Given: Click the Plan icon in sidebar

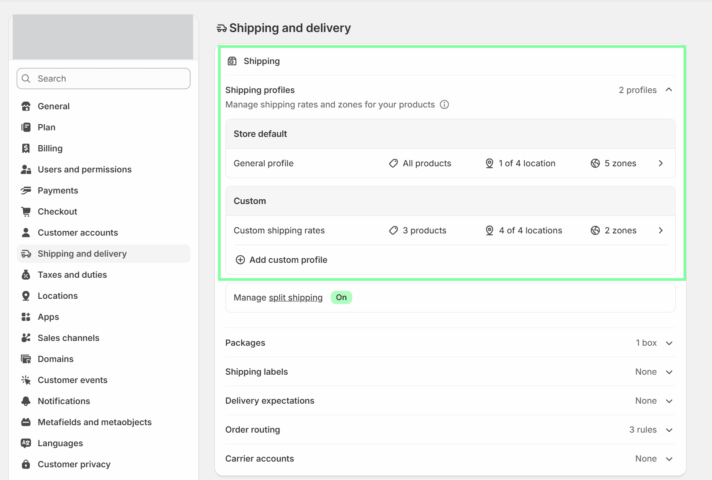Looking at the screenshot, I should 26,127.
